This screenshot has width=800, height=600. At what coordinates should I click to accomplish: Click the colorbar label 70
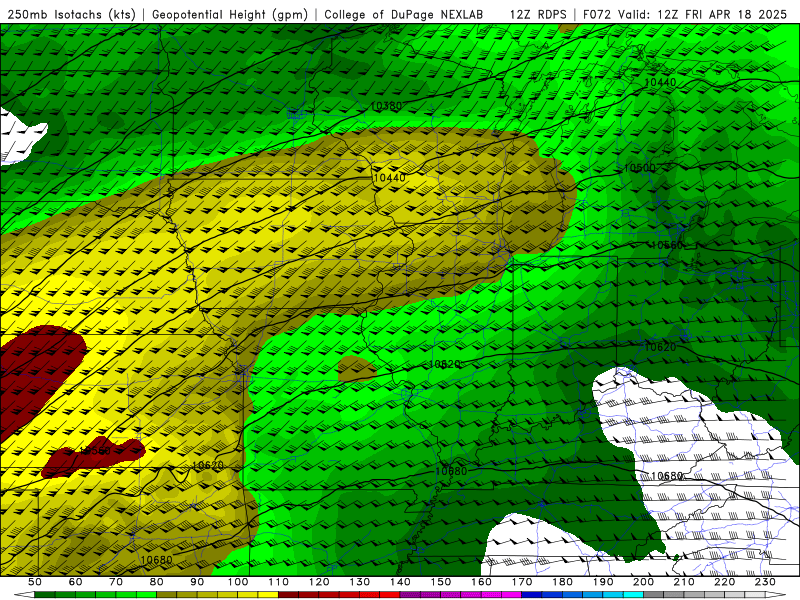(116, 582)
